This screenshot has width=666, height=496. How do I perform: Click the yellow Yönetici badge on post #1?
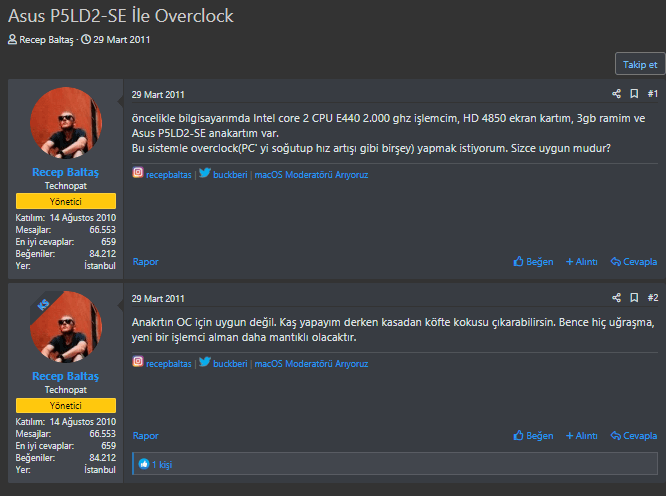[x=66, y=201]
